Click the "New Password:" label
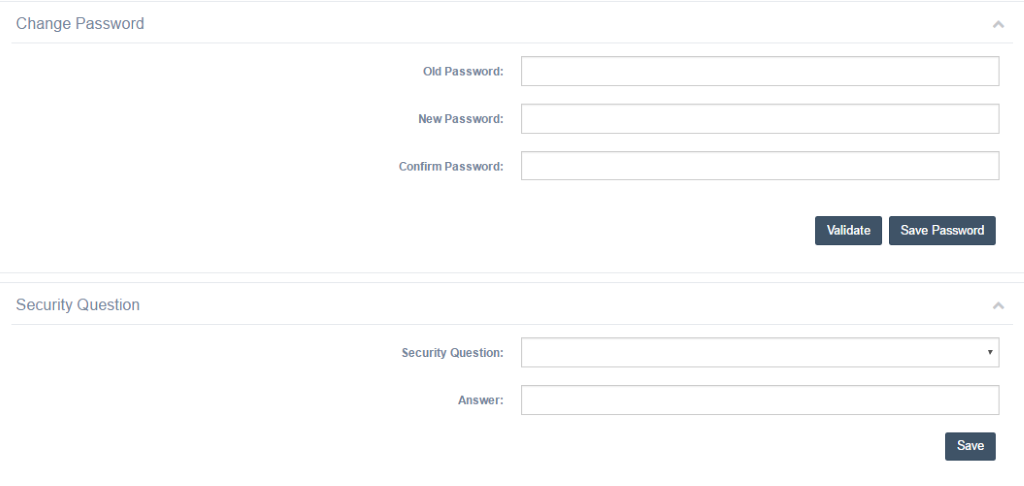Image resolution: width=1024 pixels, height=486 pixels. (x=460, y=119)
